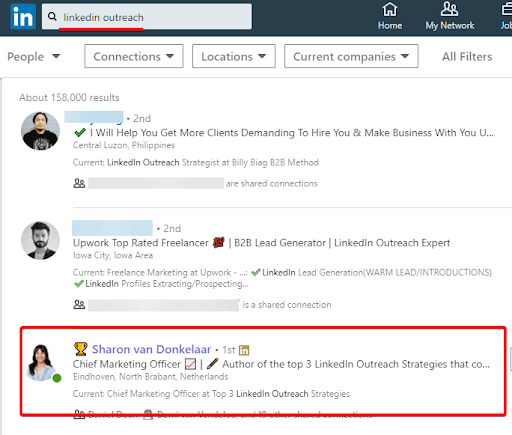Viewport: 512px width, 435px height.
Task: Open Sharon van Donkelaar's profile photo
Action: pos(42,362)
